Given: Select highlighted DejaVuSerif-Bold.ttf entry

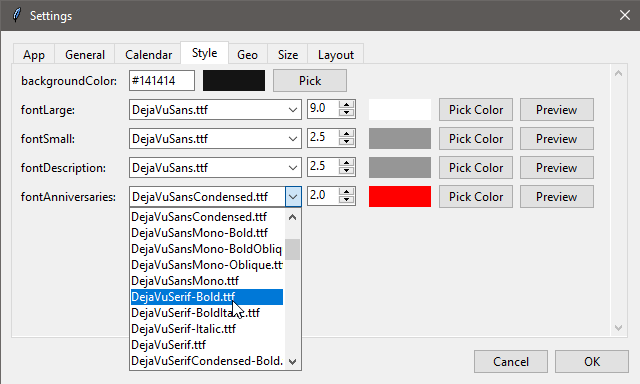Looking at the screenshot, I should (207, 297).
